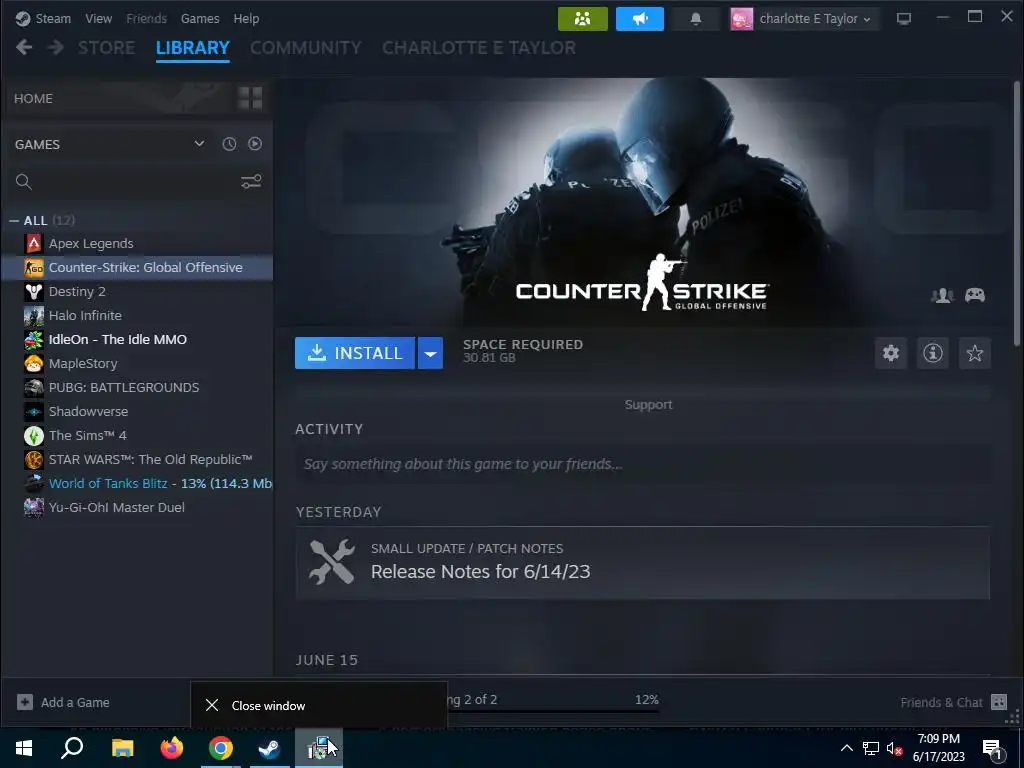The width and height of the screenshot is (1024, 768).
Task: Open the Windows Start menu
Action: click(24, 748)
